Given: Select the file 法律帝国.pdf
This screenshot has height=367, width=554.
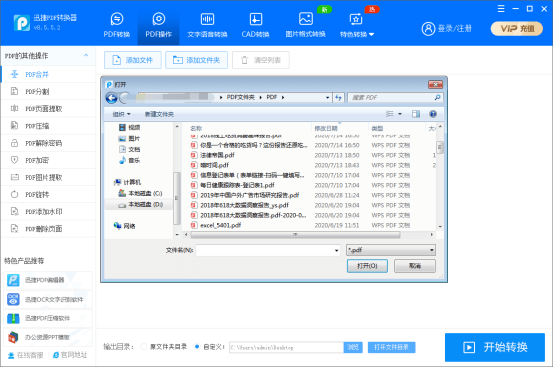Looking at the screenshot, I should (x=217, y=155).
